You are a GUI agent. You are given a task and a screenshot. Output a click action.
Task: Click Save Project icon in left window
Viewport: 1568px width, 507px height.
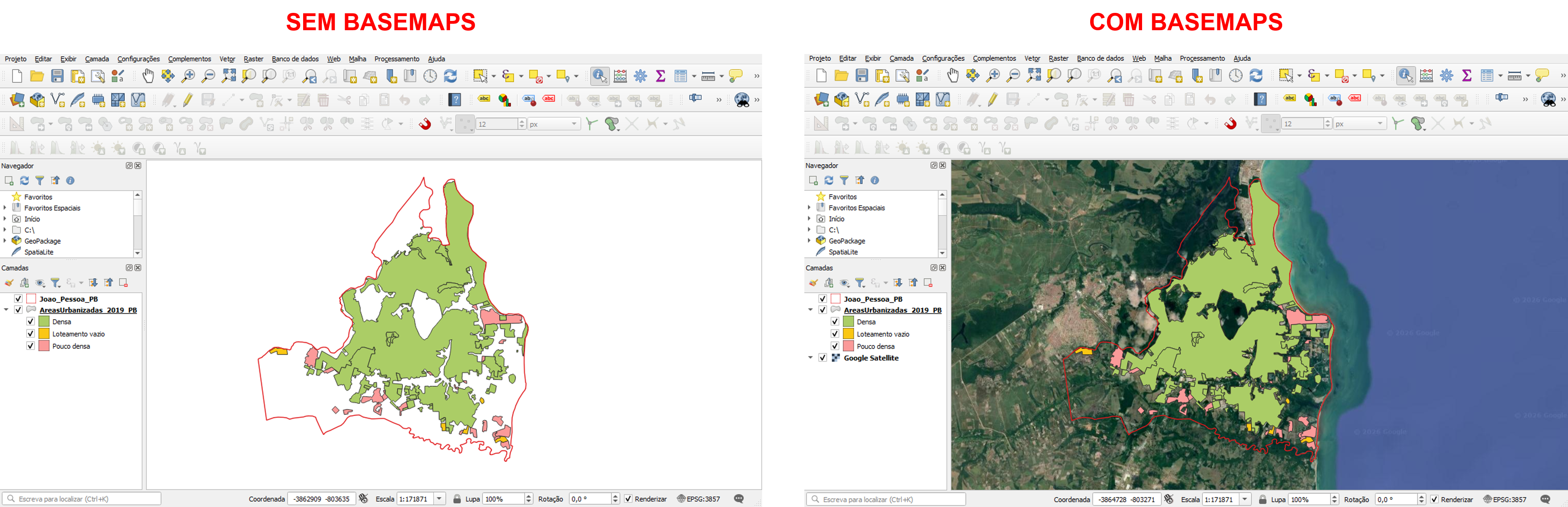[x=57, y=76]
